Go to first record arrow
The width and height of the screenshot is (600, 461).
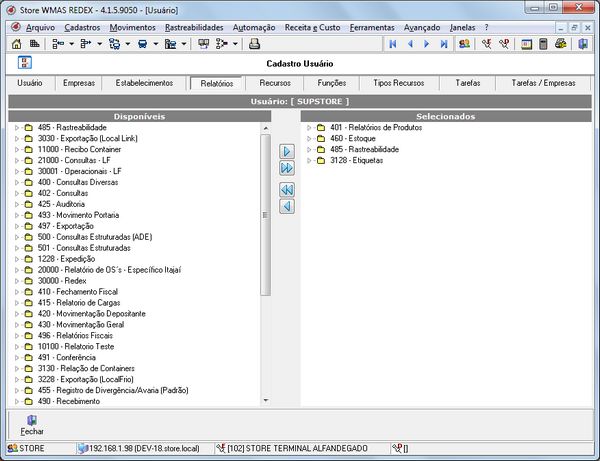393,44
